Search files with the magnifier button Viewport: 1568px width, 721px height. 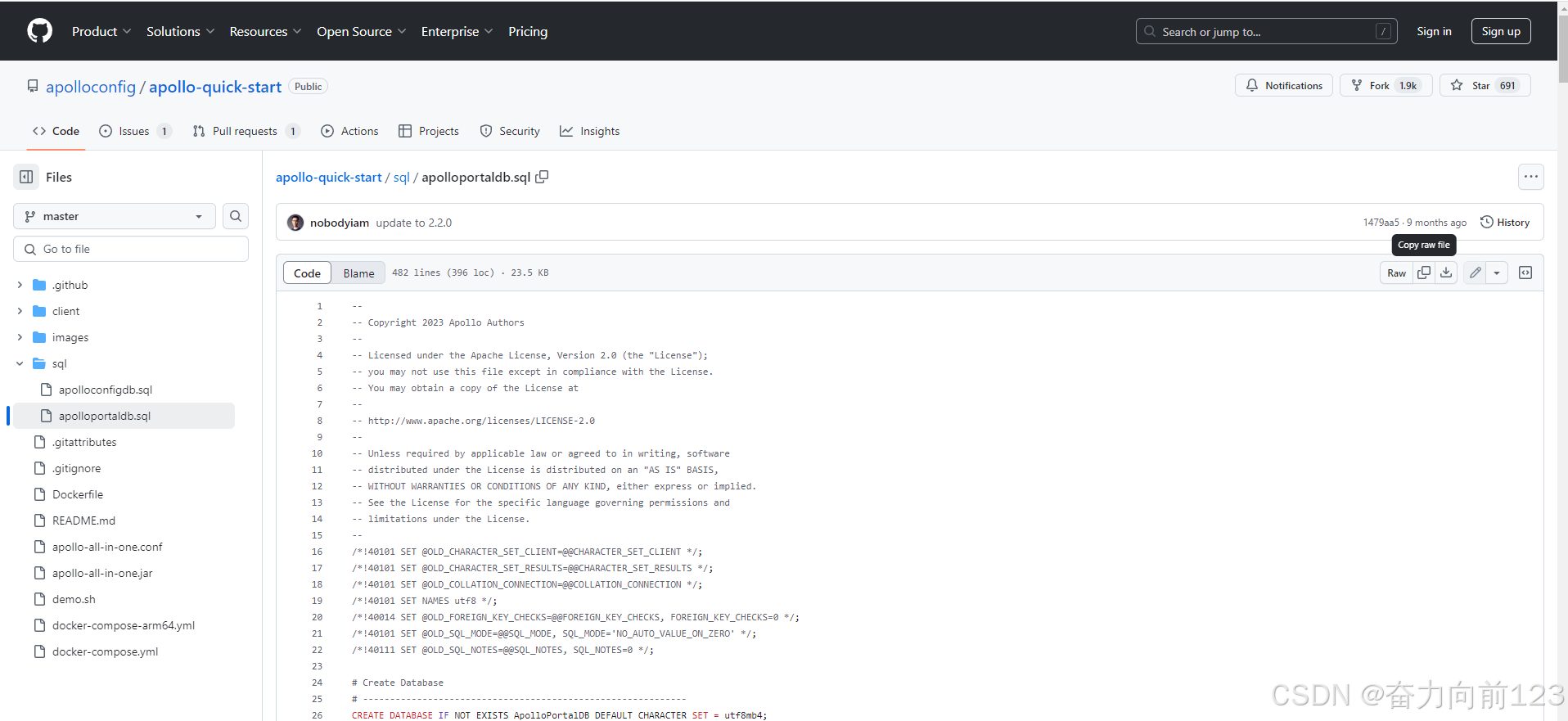point(236,216)
